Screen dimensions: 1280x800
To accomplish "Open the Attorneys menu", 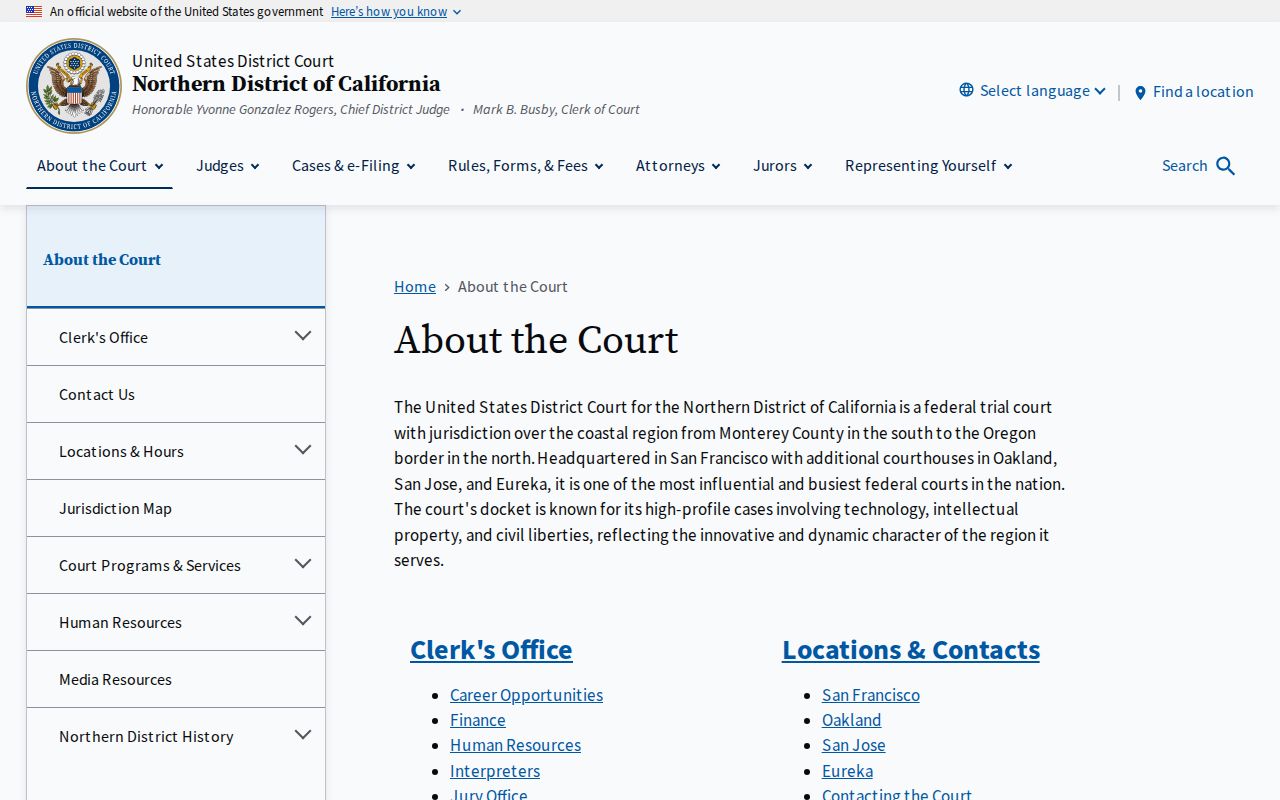I will pos(678,166).
